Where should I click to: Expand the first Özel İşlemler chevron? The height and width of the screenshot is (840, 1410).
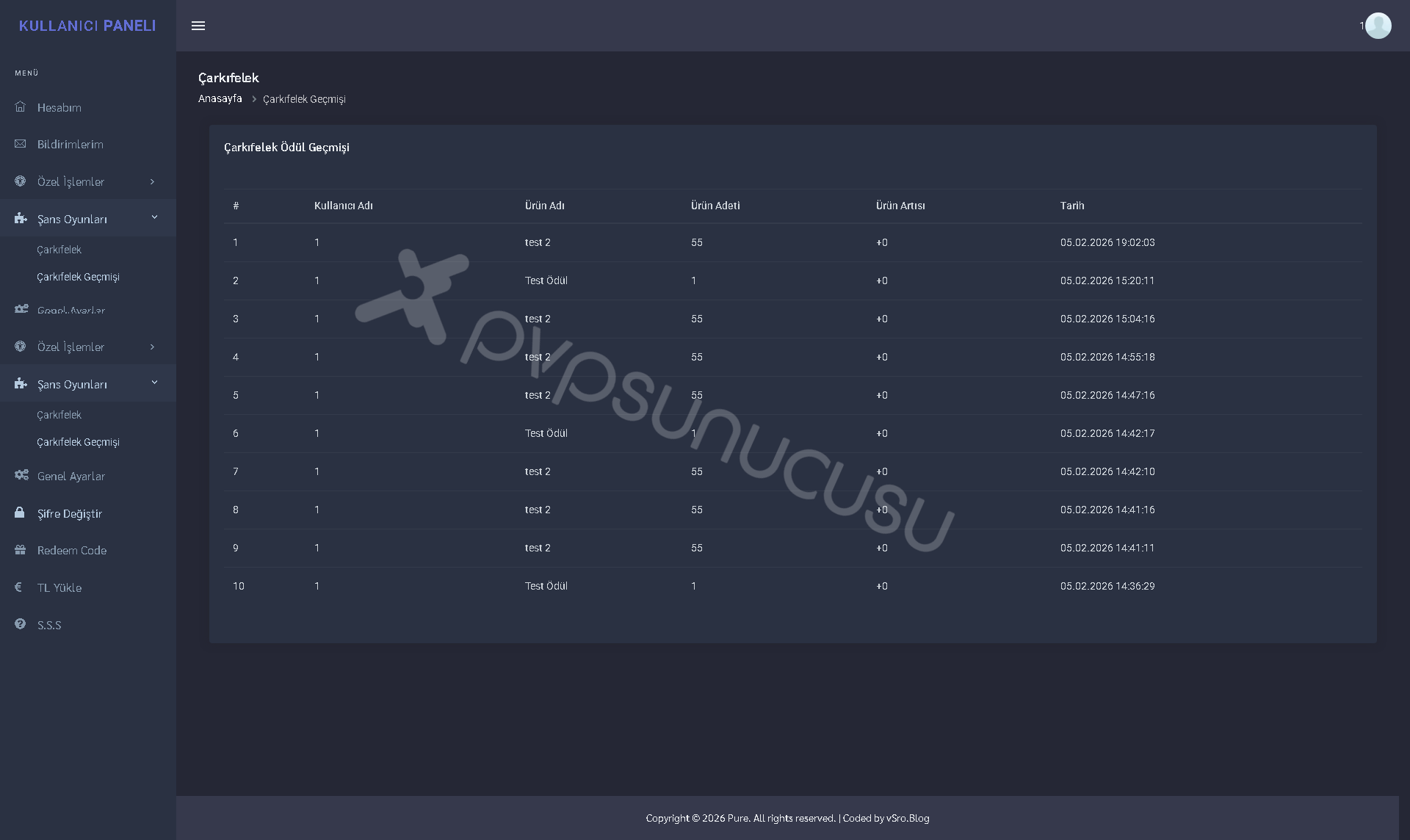coord(153,181)
